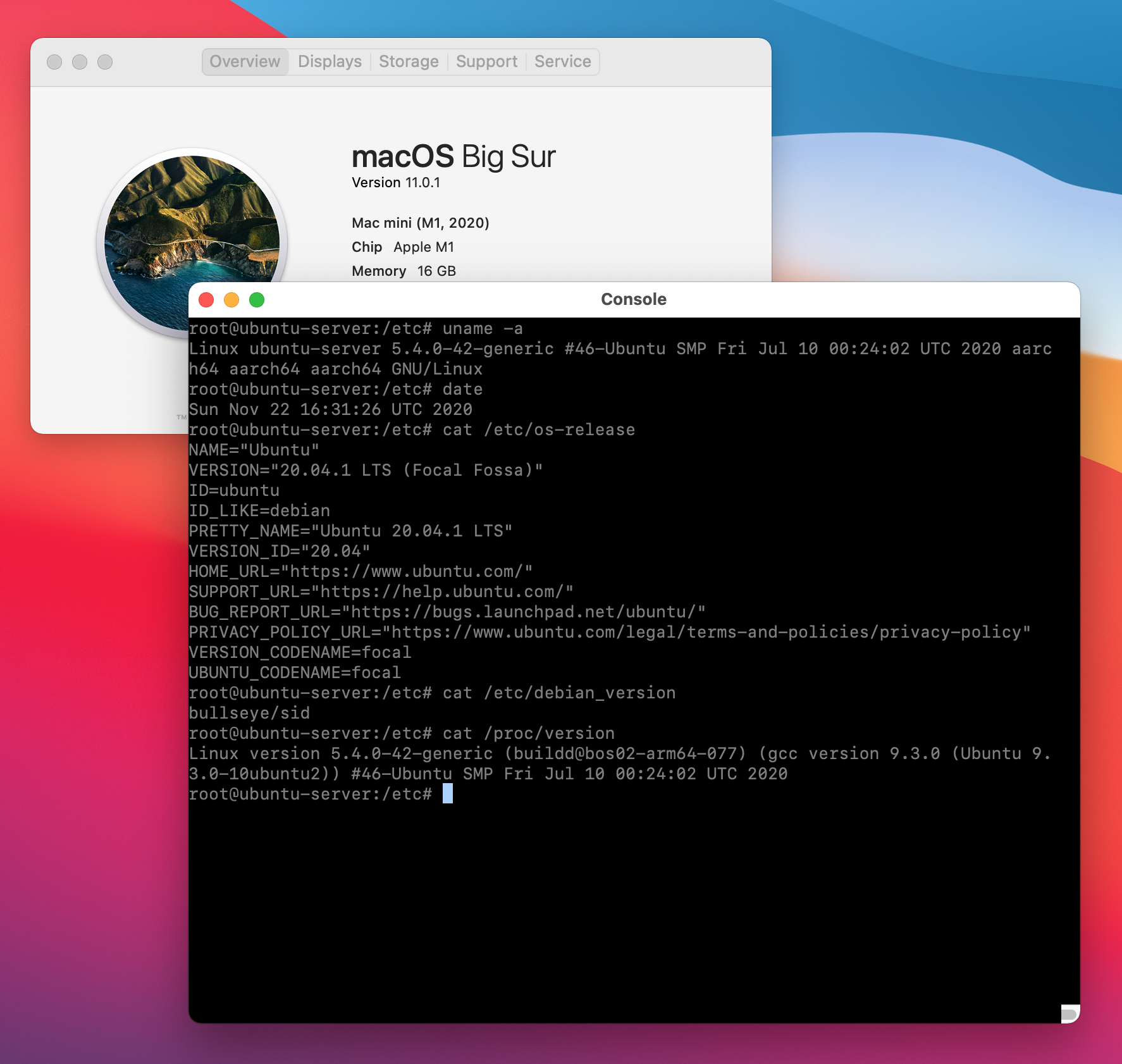
Task: Click the "cat /etc/debian_version" command line
Action: tap(432, 693)
